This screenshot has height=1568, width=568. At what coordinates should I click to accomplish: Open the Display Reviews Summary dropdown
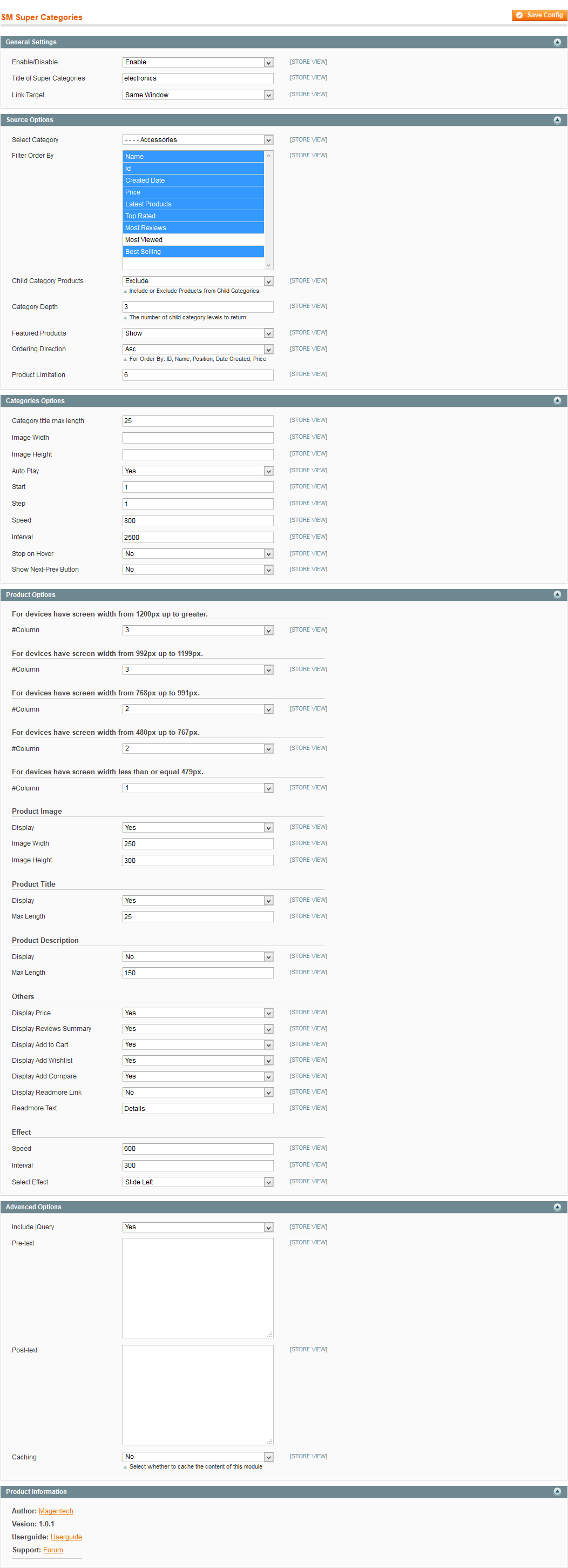(198, 1029)
